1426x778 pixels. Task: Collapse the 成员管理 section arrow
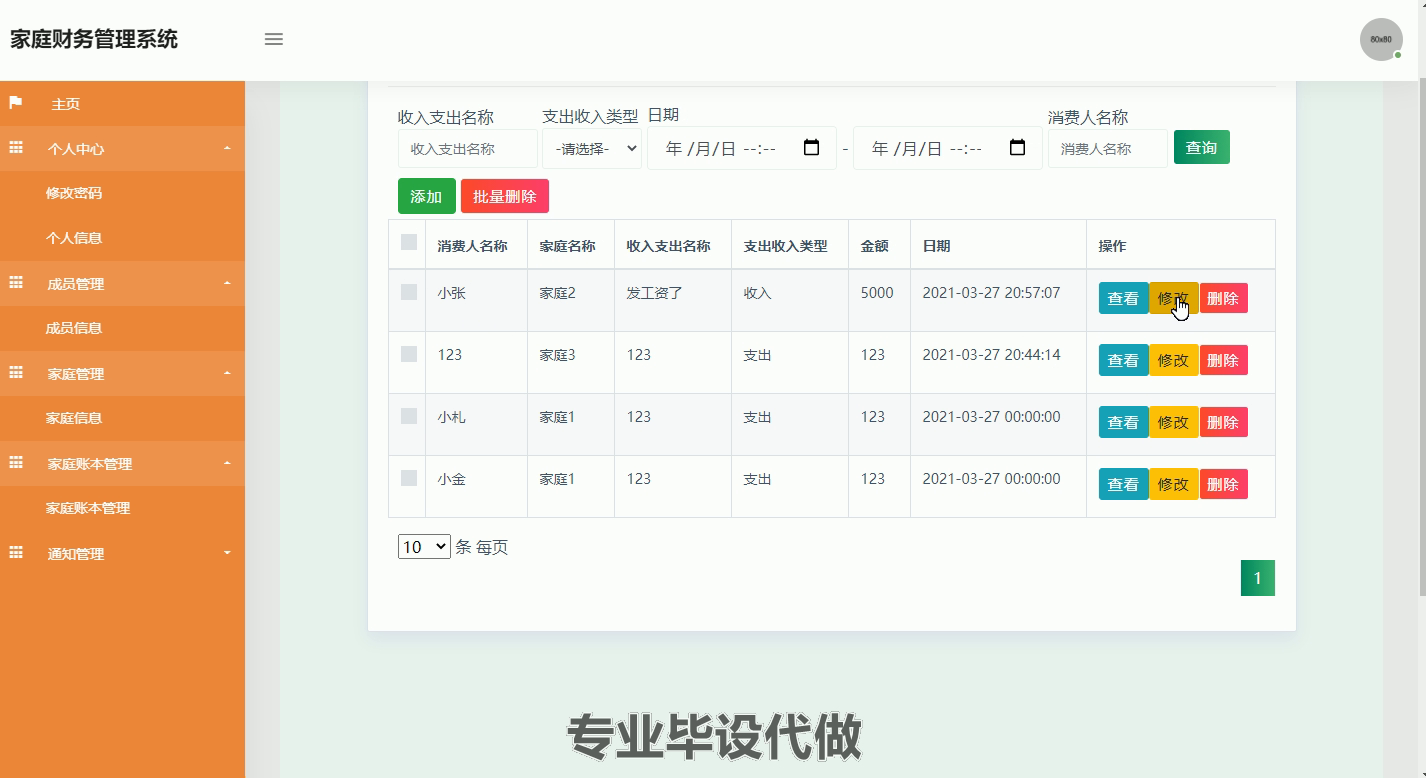coord(227,283)
